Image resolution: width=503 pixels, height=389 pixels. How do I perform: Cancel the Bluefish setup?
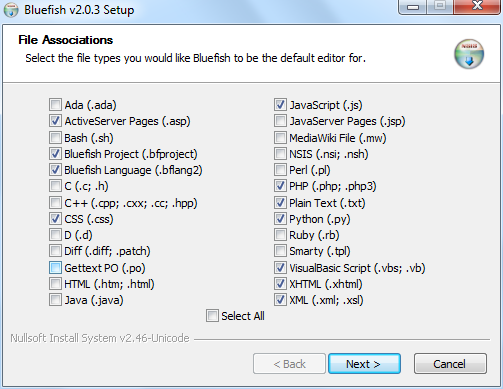450,364
